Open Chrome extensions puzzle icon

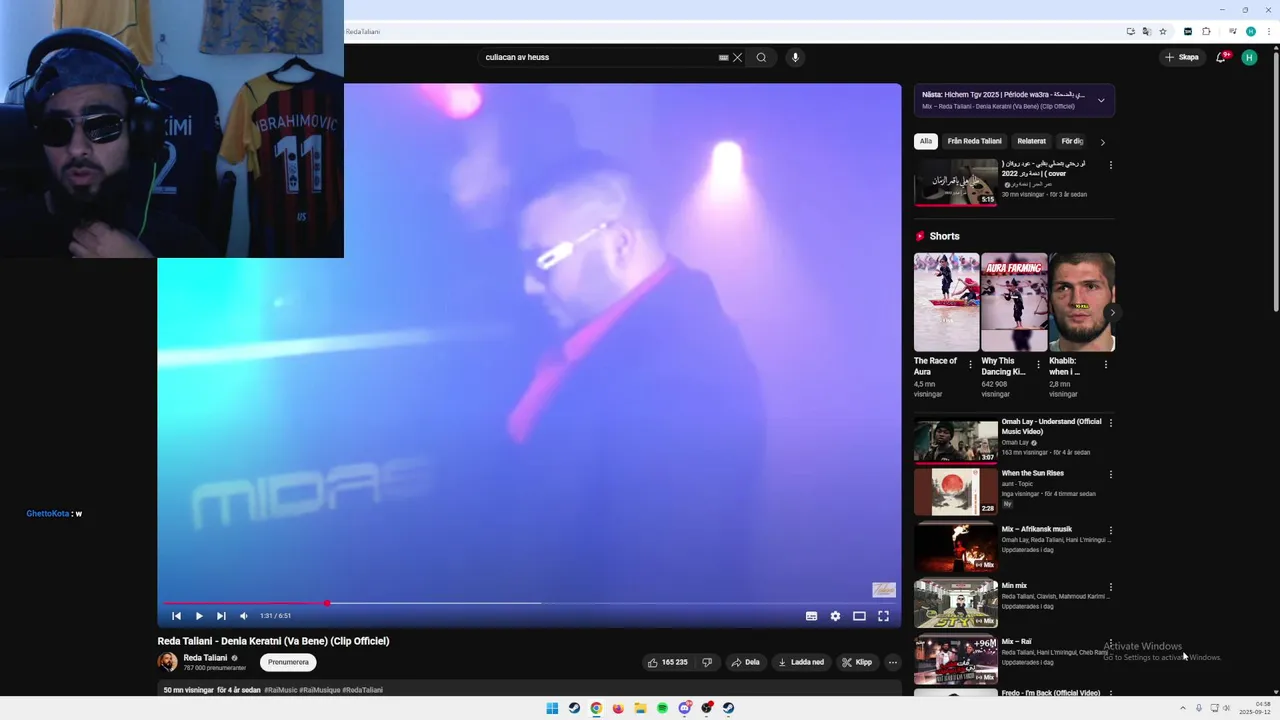(x=1206, y=31)
